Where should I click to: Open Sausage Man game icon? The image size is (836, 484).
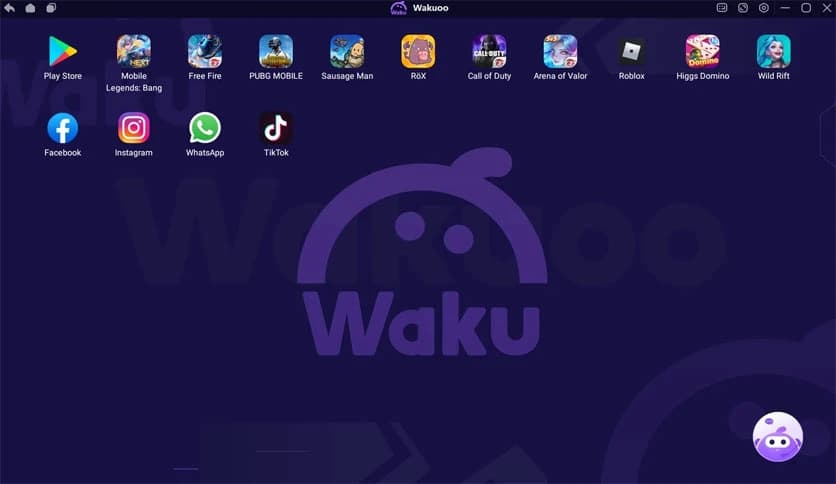[347, 51]
